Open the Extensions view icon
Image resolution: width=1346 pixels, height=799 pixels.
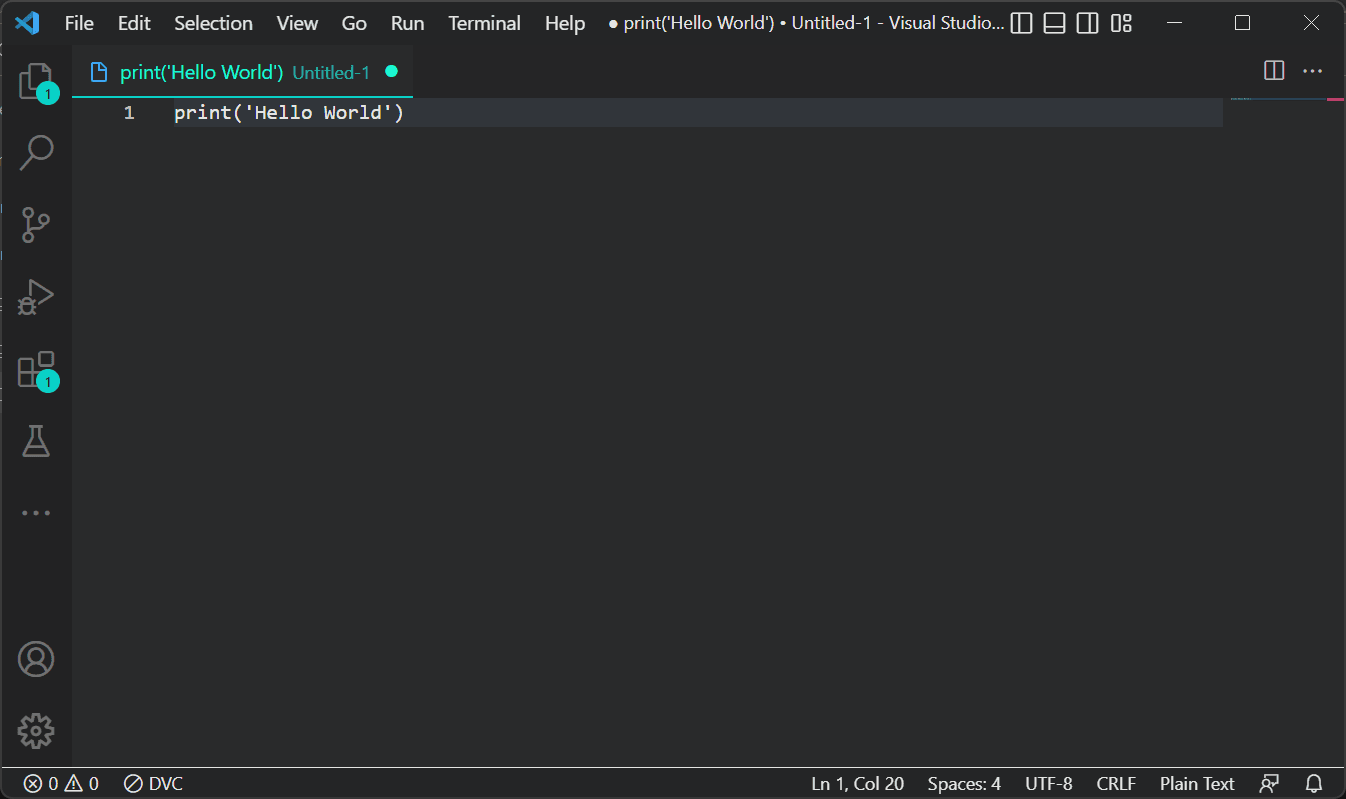tap(36, 369)
